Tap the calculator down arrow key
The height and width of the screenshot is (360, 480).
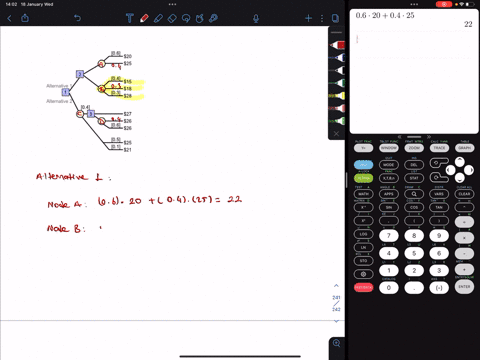(x=460, y=178)
